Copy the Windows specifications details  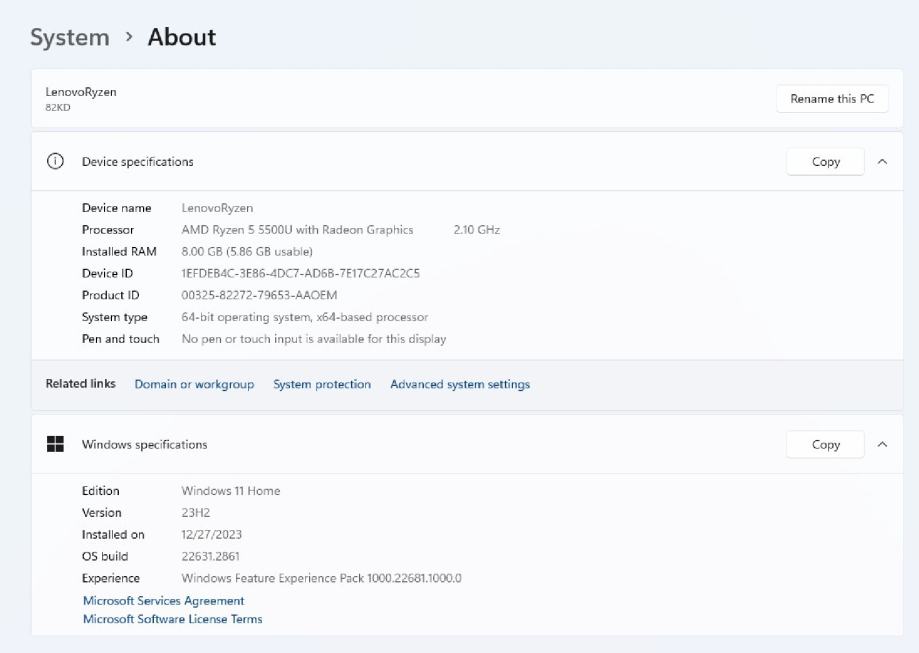click(825, 444)
